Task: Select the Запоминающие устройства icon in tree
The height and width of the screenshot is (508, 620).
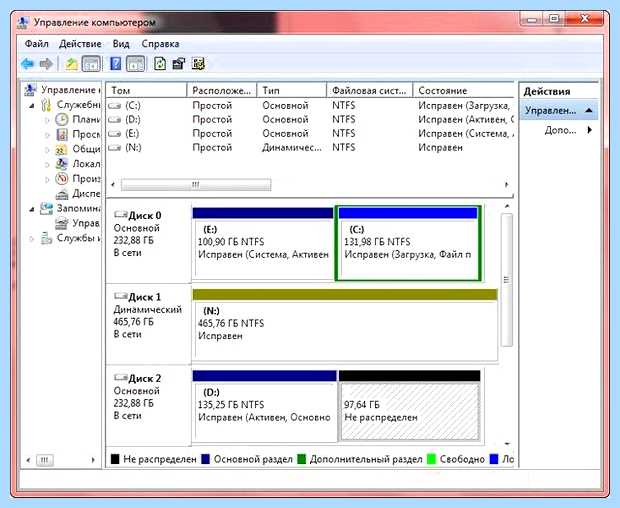Action: pos(46,208)
